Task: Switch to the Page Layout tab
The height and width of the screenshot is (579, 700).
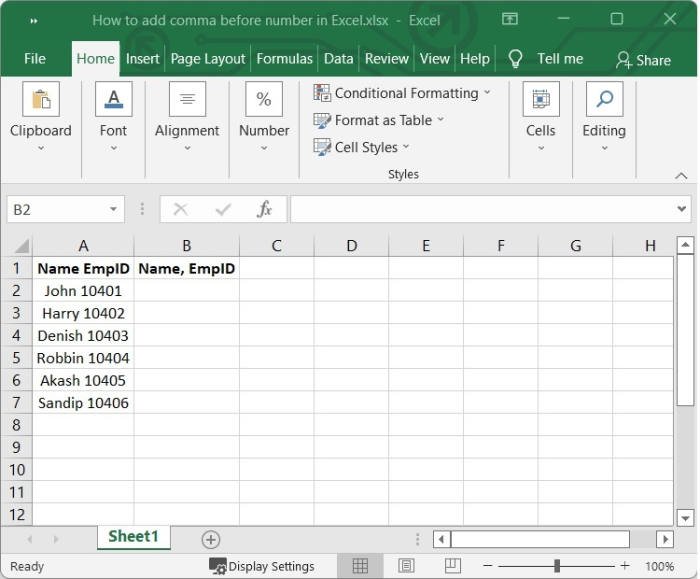Action: click(x=208, y=59)
